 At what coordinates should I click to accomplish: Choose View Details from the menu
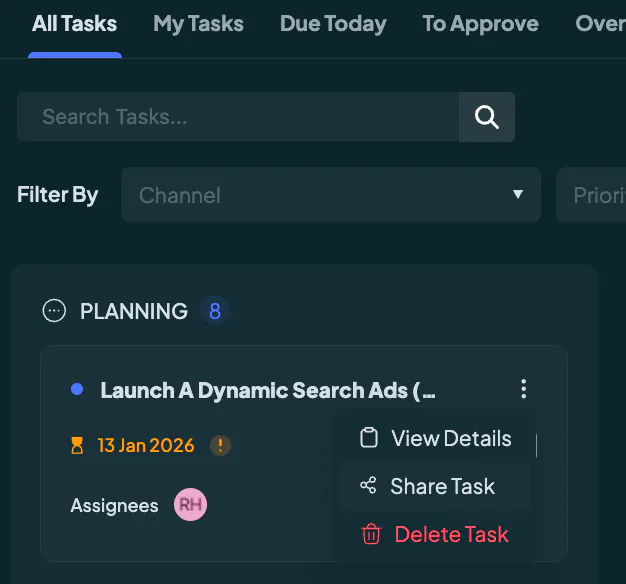pos(435,438)
